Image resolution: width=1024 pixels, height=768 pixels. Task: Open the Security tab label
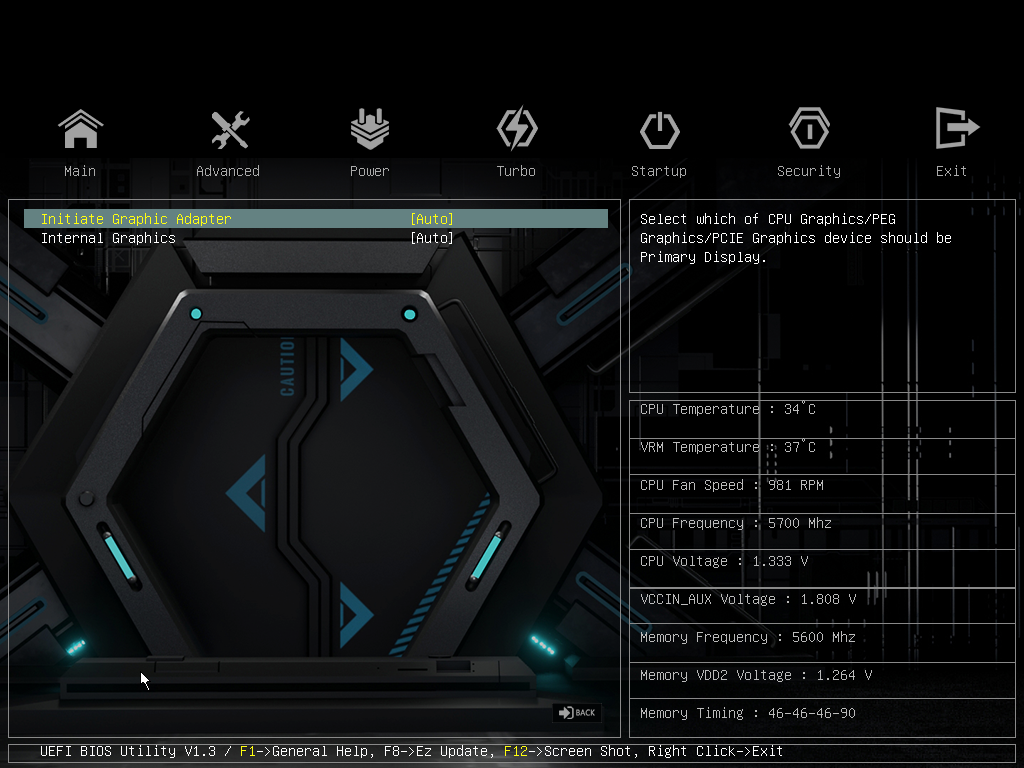coord(809,171)
